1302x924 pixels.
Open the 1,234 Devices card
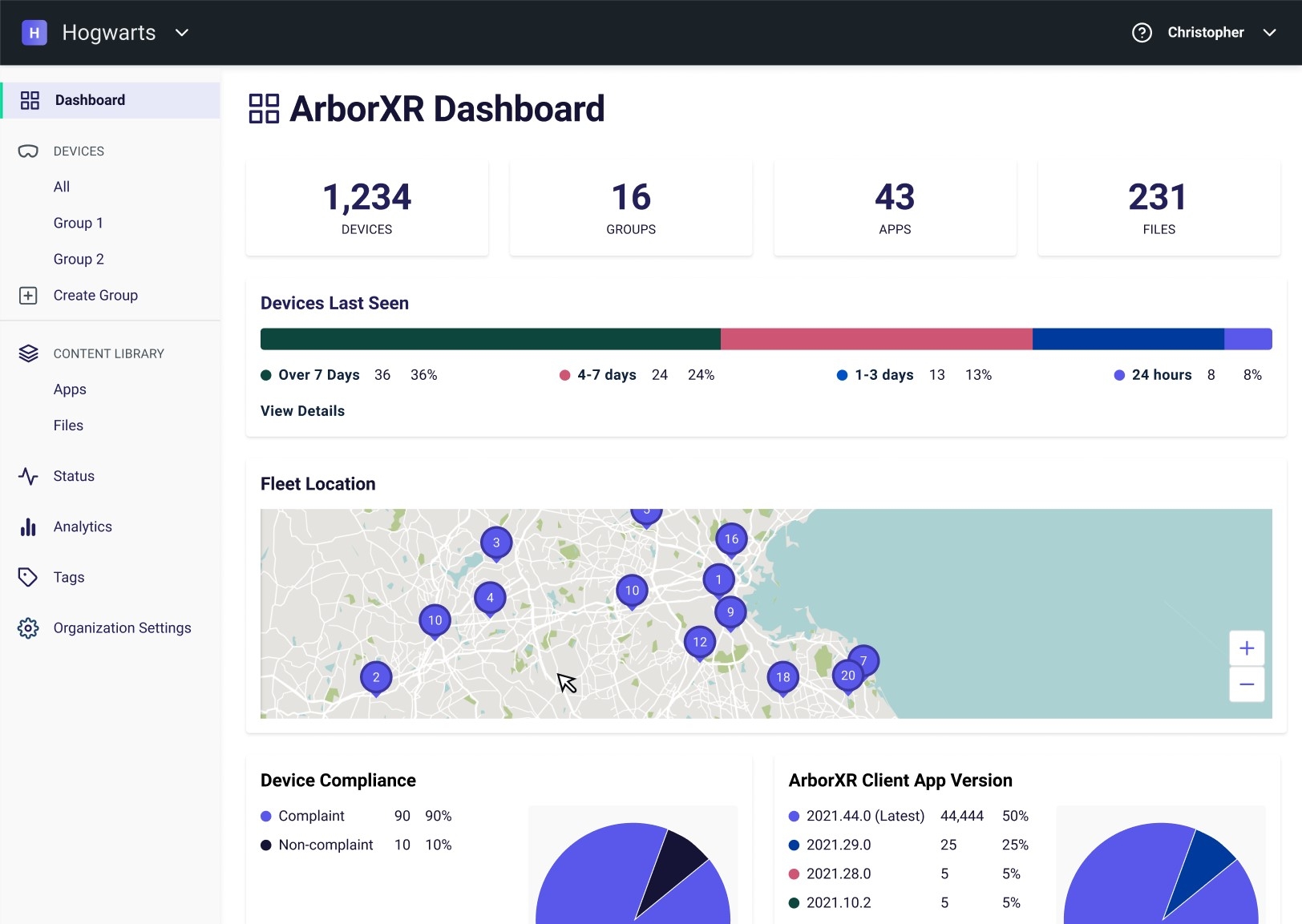tap(367, 208)
